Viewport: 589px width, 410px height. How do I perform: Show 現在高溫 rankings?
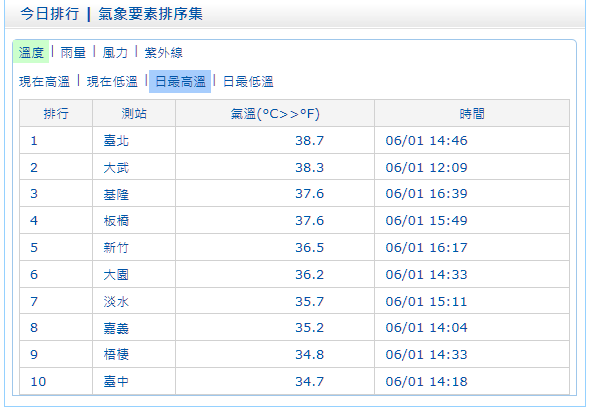click(x=44, y=81)
